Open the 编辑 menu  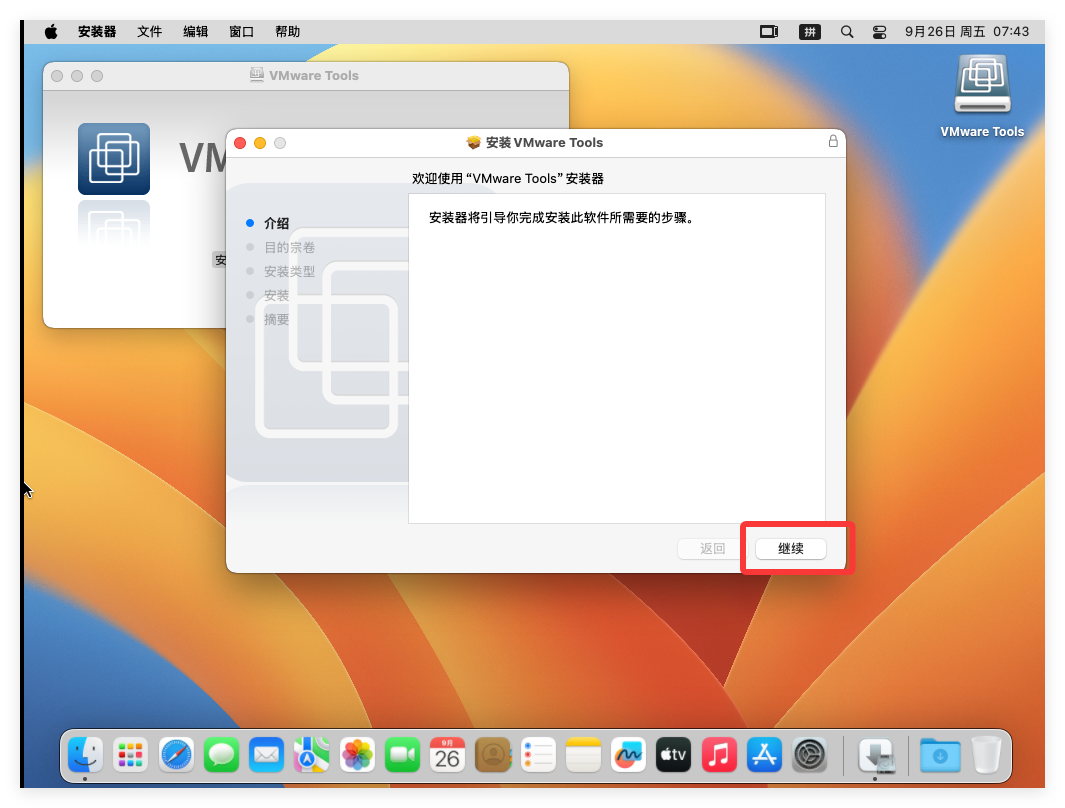[196, 31]
